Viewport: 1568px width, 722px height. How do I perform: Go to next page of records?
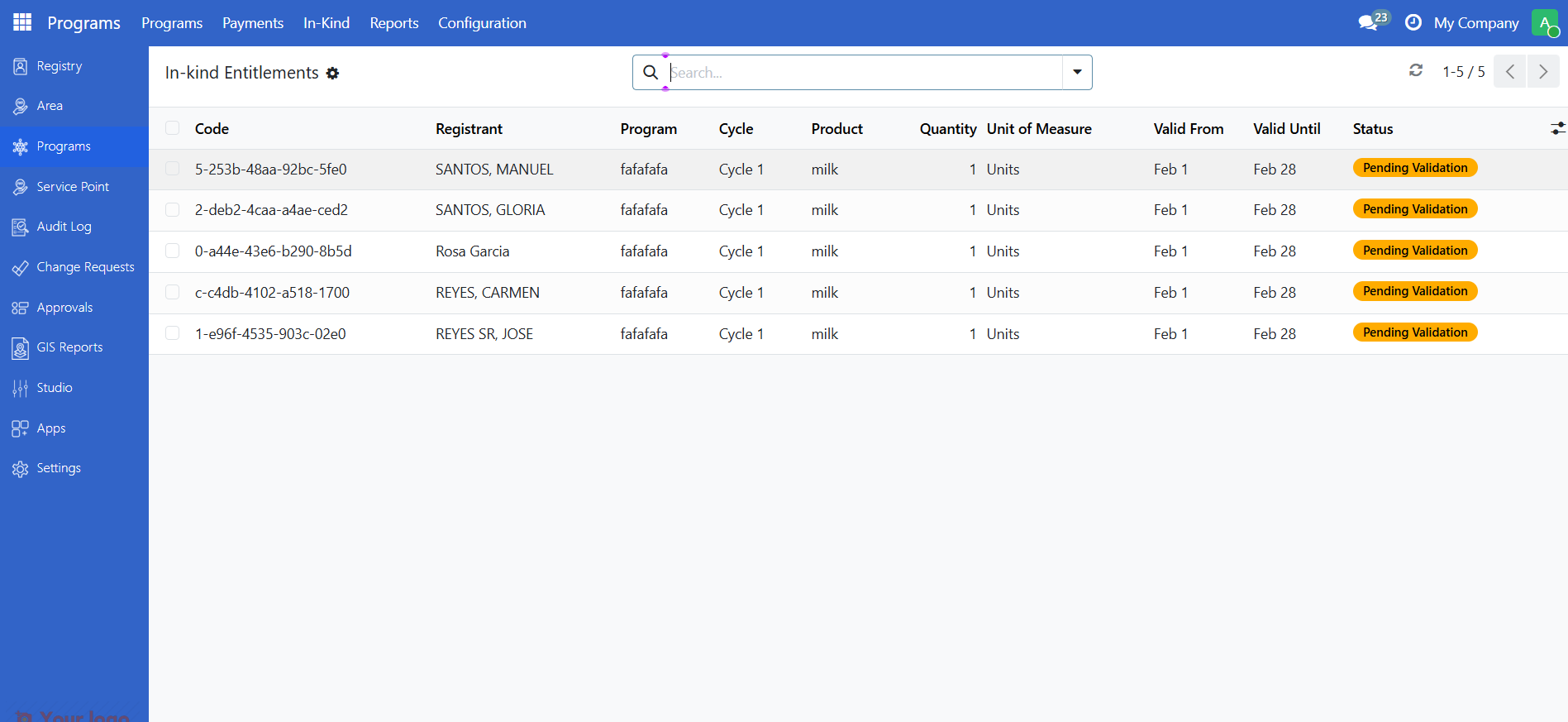tap(1542, 72)
